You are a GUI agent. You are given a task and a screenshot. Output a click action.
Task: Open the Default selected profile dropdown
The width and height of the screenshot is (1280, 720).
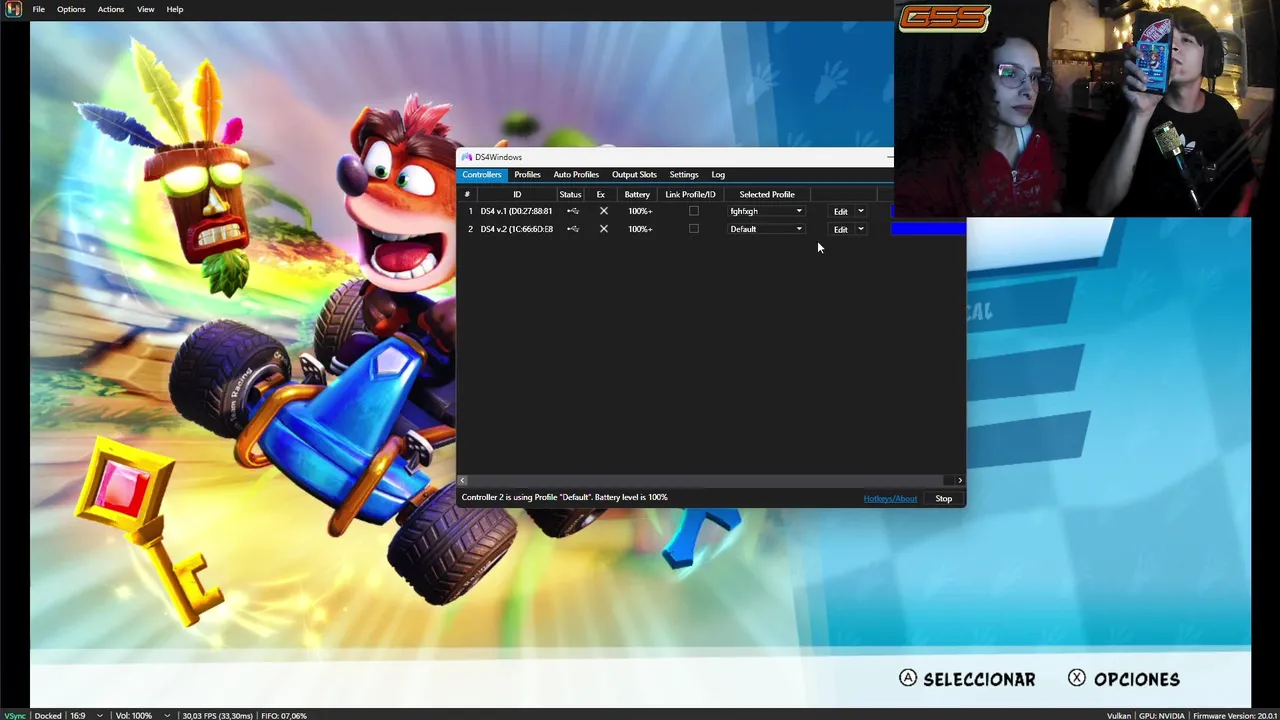[766, 229]
